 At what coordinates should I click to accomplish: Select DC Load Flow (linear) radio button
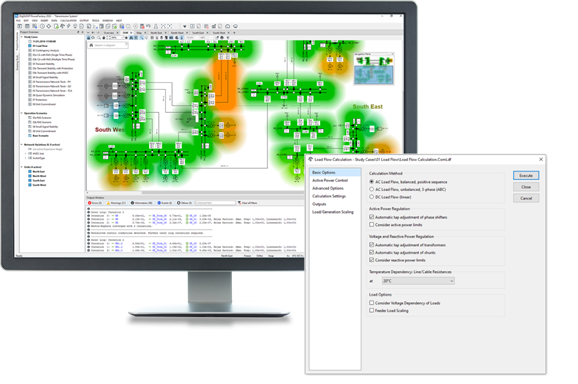point(372,197)
